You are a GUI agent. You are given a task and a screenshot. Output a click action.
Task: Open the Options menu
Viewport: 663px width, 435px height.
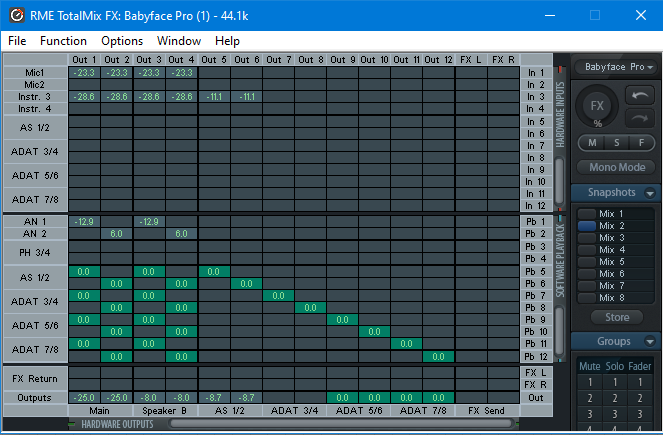click(x=122, y=41)
